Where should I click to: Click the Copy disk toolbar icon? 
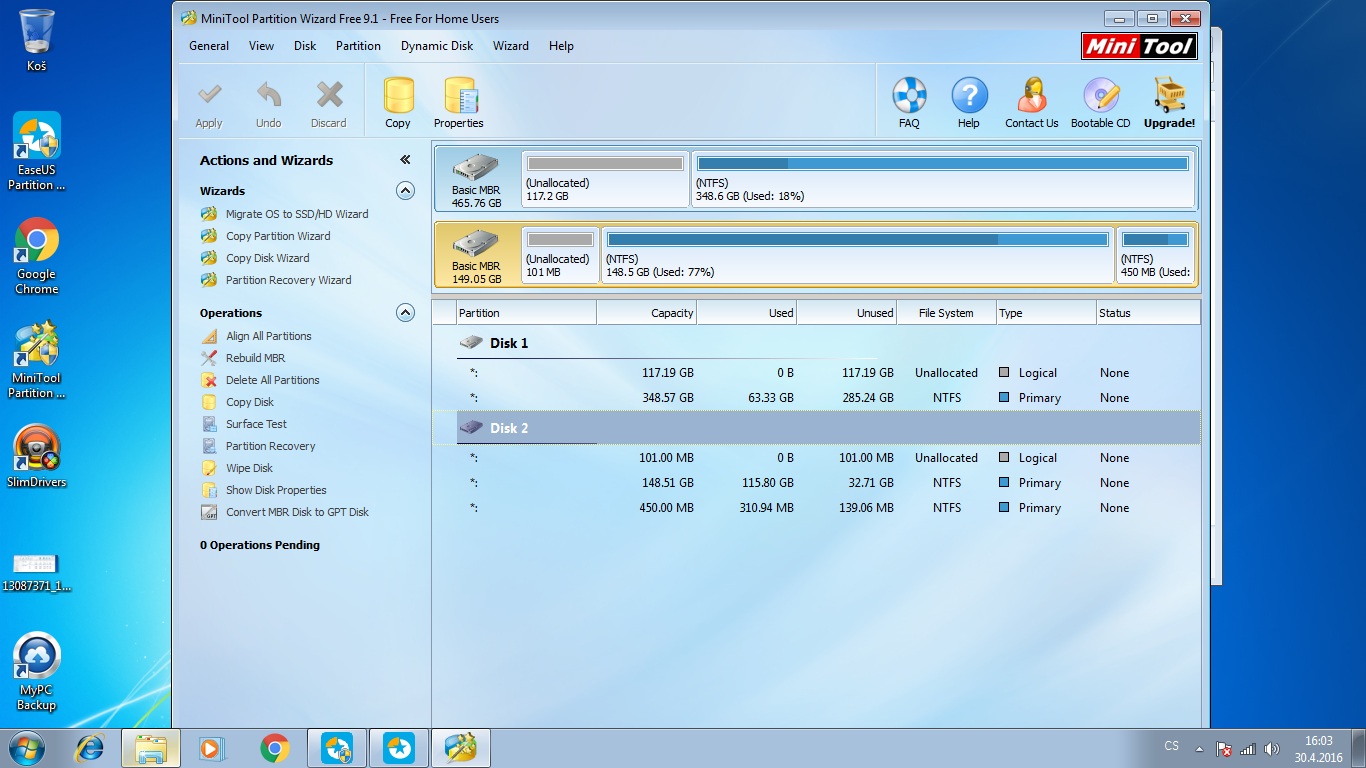pos(398,102)
